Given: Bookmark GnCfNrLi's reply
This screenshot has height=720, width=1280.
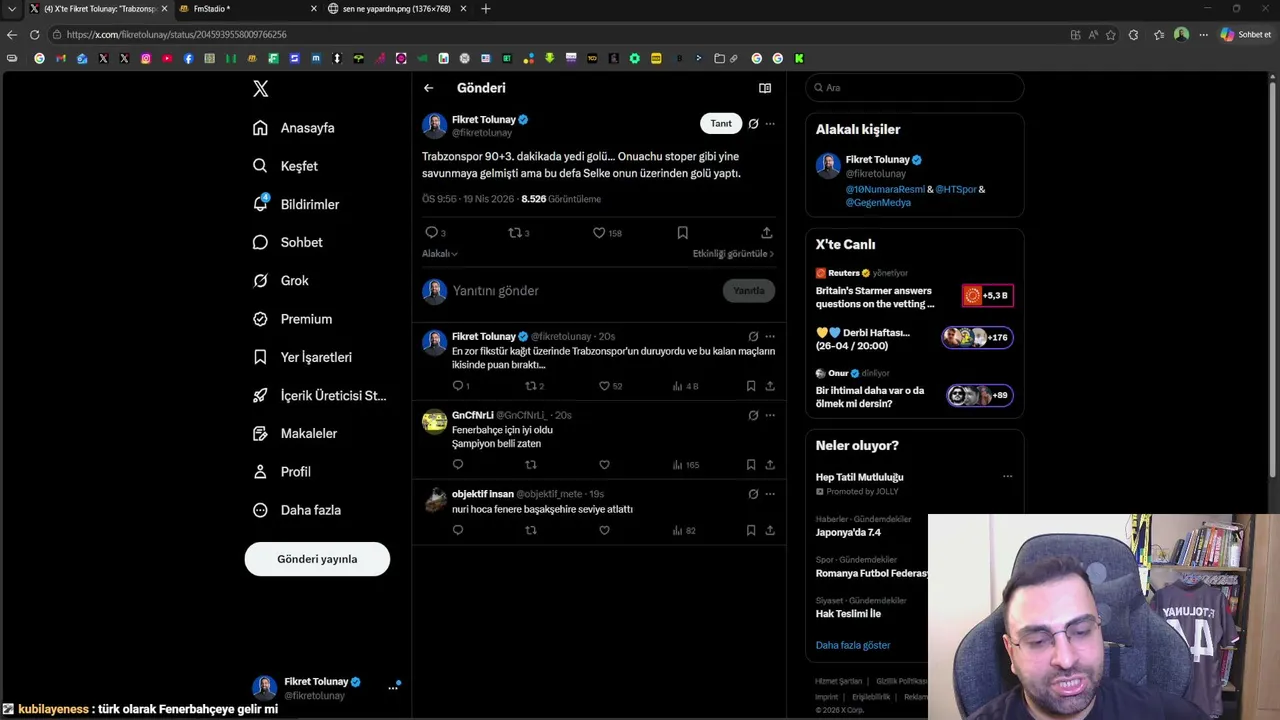Looking at the screenshot, I should tap(750, 465).
